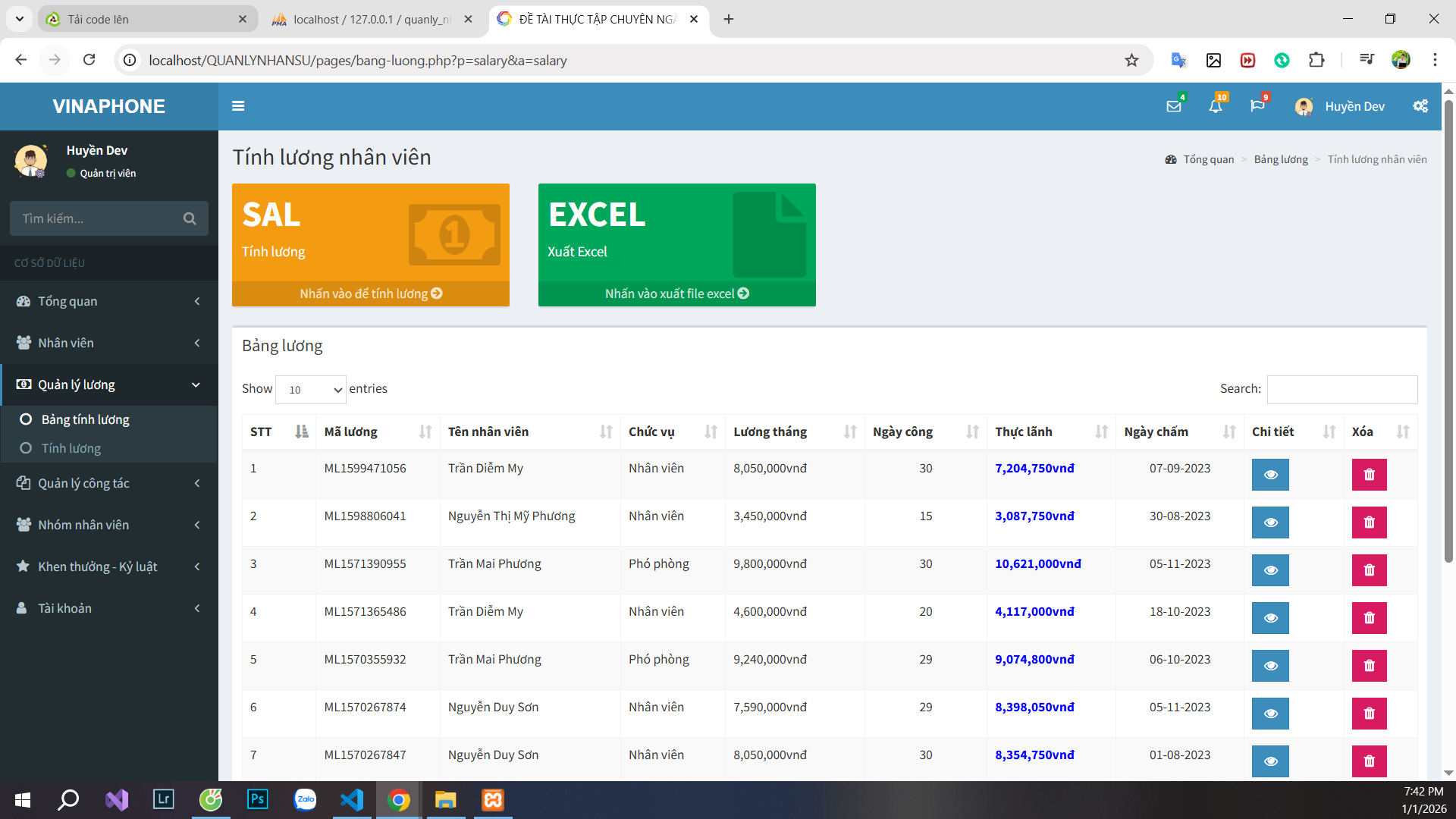
Task: Reload the page
Action: click(89, 60)
